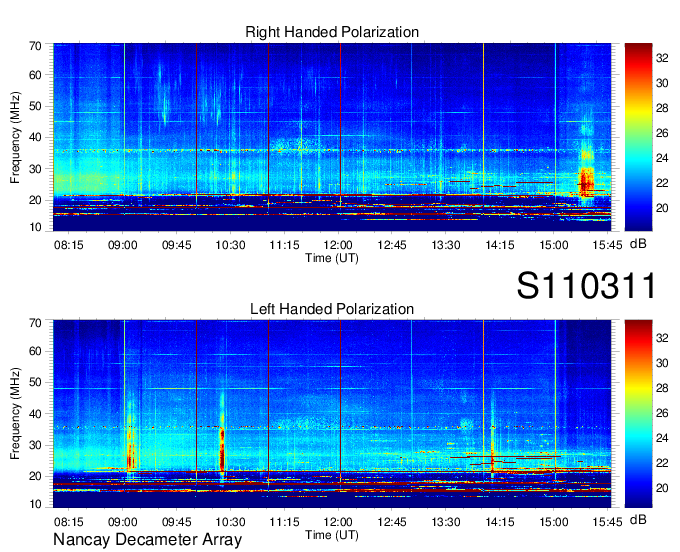Click the 14:15 tick on the bottom time axis
The height and width of the screenshot is (552, 680).
point(500,522)
